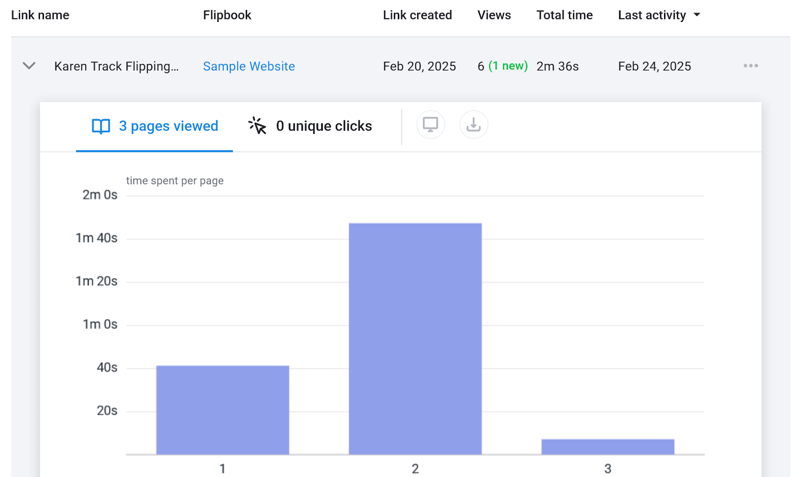Select the page 1 bar in chart
The height and width of the screenshot is (477, 802).
click(222, 410)
